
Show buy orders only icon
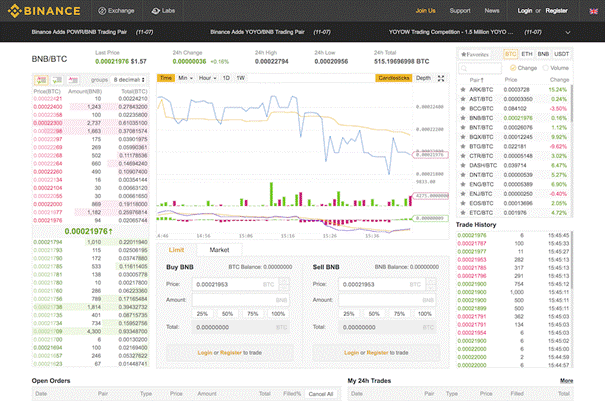pyautogui.click(x=57, y=80)
